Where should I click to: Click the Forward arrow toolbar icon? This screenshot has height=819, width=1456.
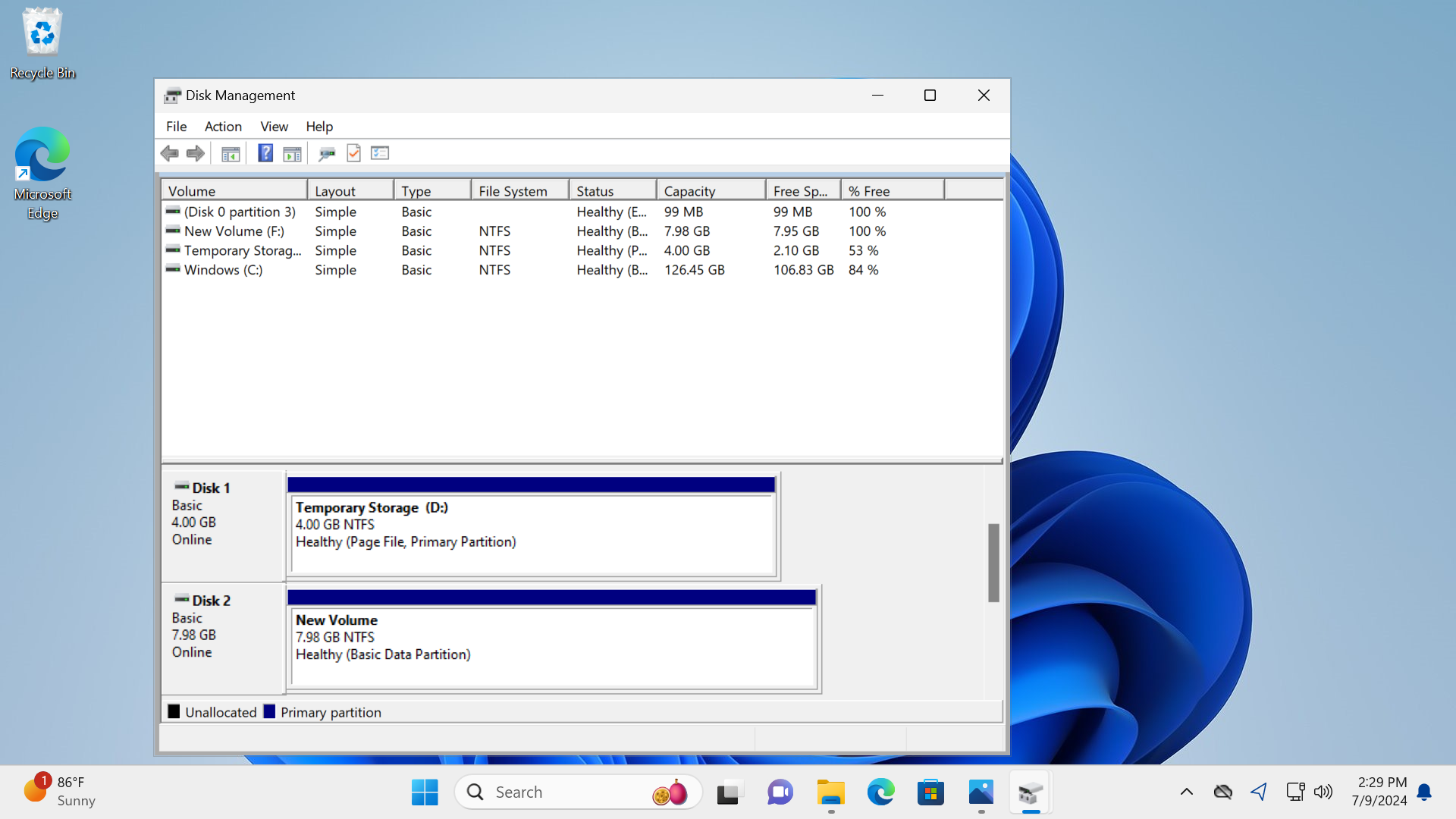point(196,153)
